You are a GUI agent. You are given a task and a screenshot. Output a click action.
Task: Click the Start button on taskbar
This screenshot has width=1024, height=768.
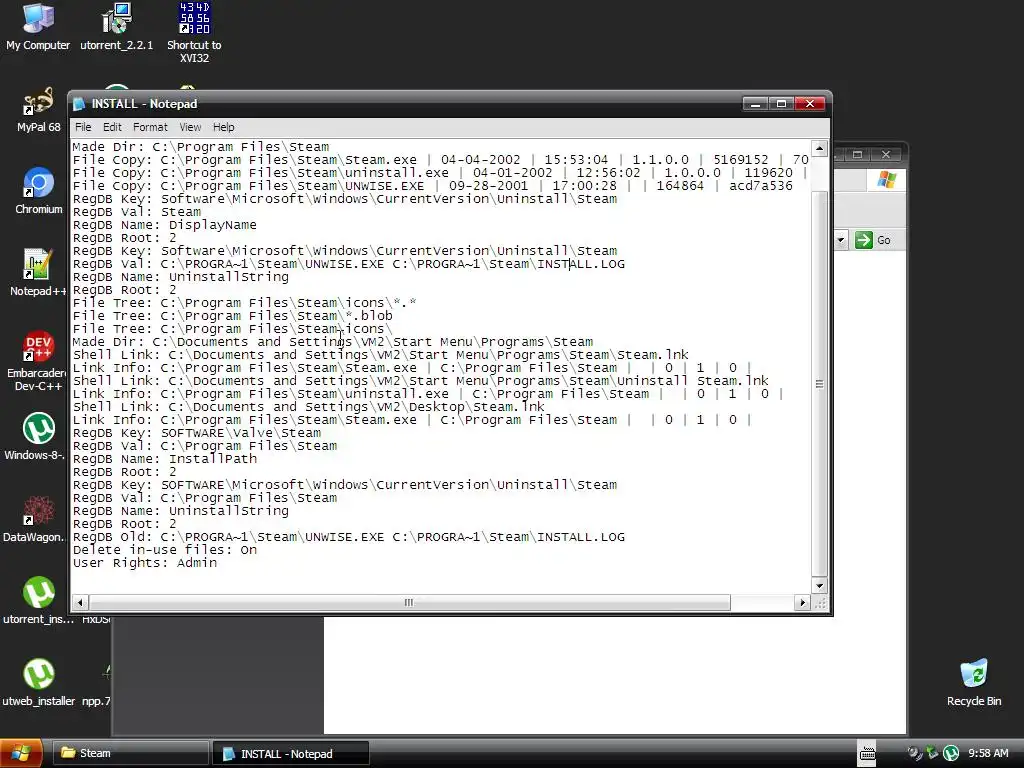pos(21,753)
